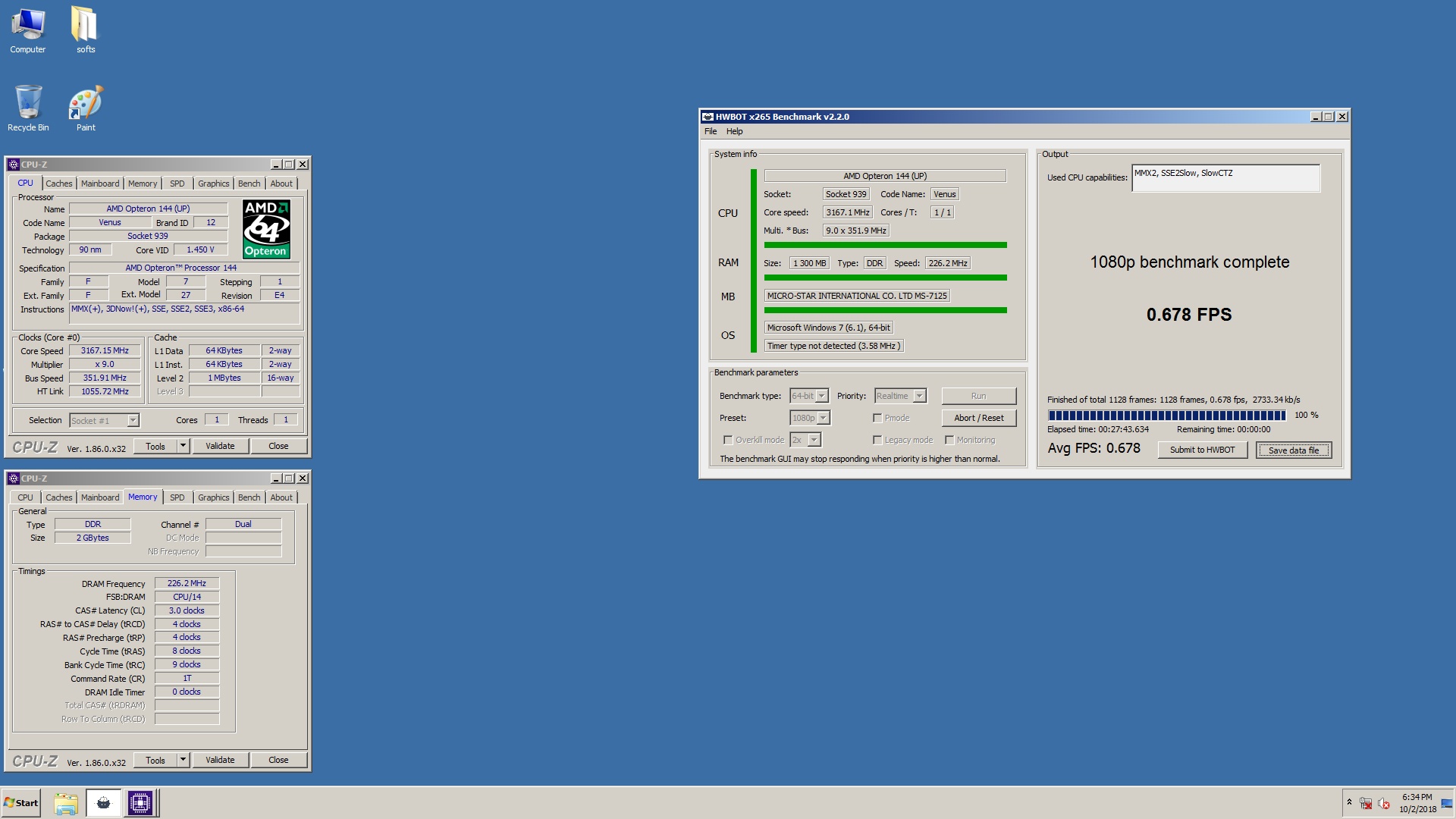This screenshot has height=819, width=1456.
Task: Open Windows Explorer from the taskbar
Action: pos(66,803)
